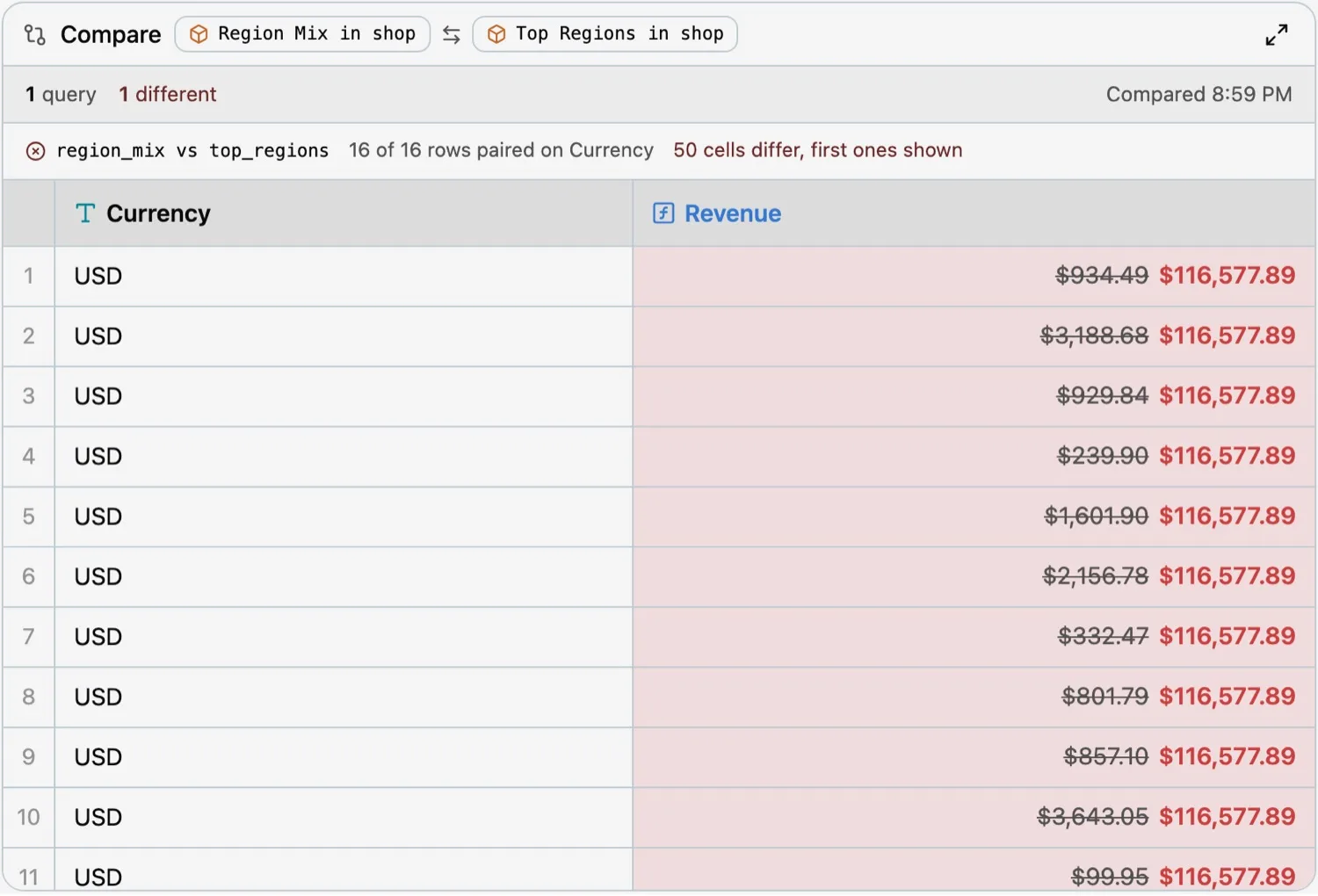Click the struck-through $332.47 value
Viewport: 1318px width, 896px height.
1104,637
